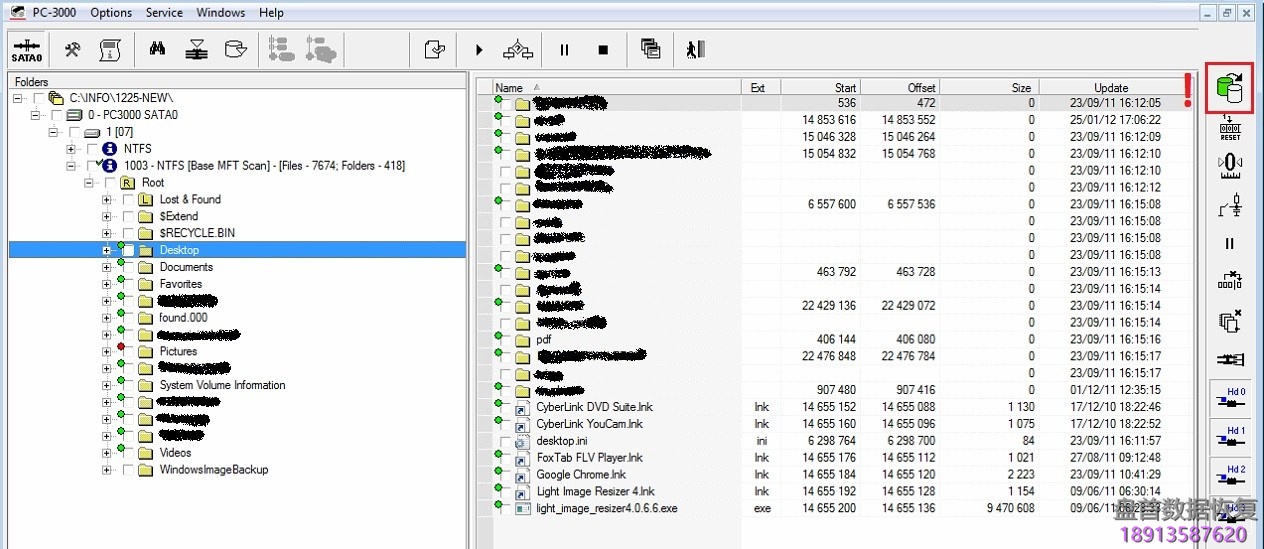Click the SATA0 port selector icon
1264x549 pixels.
coord(27,50)
